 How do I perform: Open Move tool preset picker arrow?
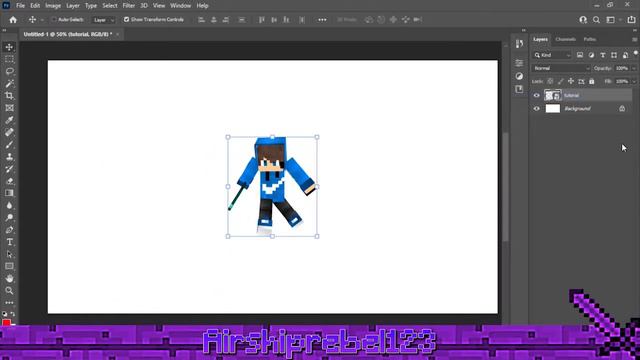pos(42,20)
